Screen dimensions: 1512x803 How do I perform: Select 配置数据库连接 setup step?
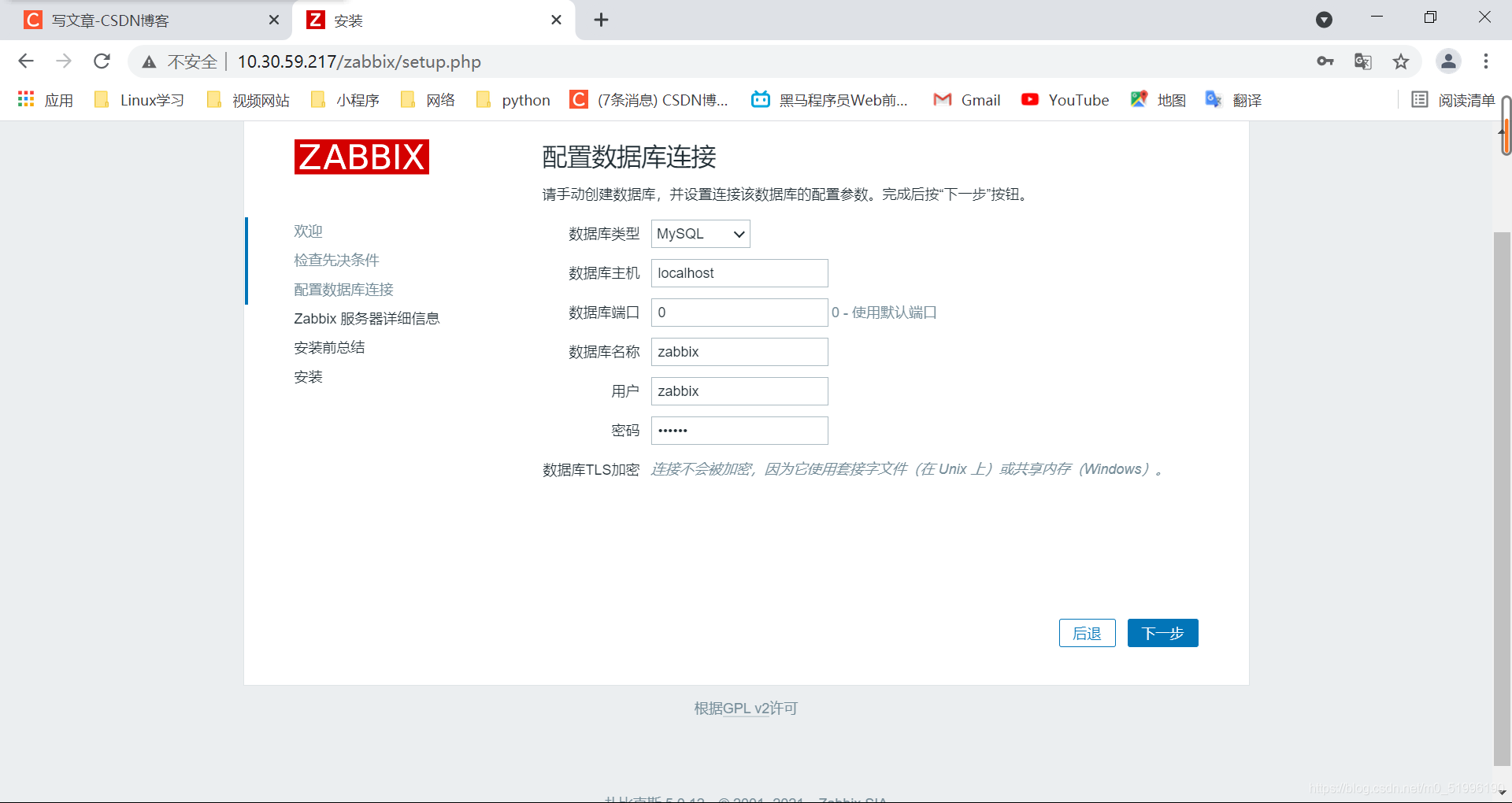coord(343,290)
